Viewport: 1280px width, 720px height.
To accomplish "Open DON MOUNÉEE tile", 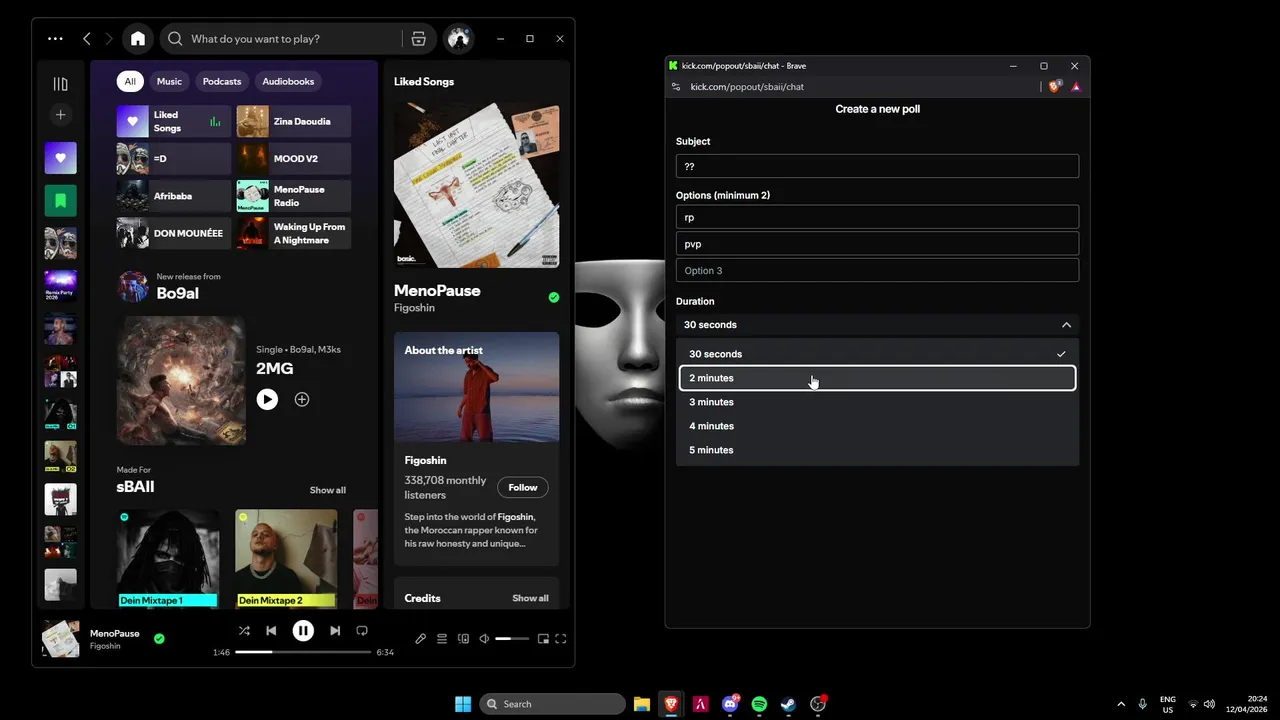I will 174,233.
